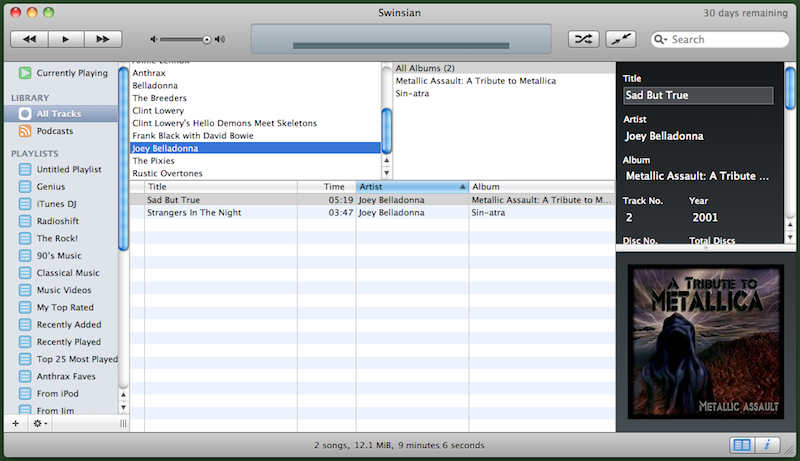Screen dimensions: 800x461
Task: Select the All Tracks library item
Action: pyautogui.click(x=58, y=114)
